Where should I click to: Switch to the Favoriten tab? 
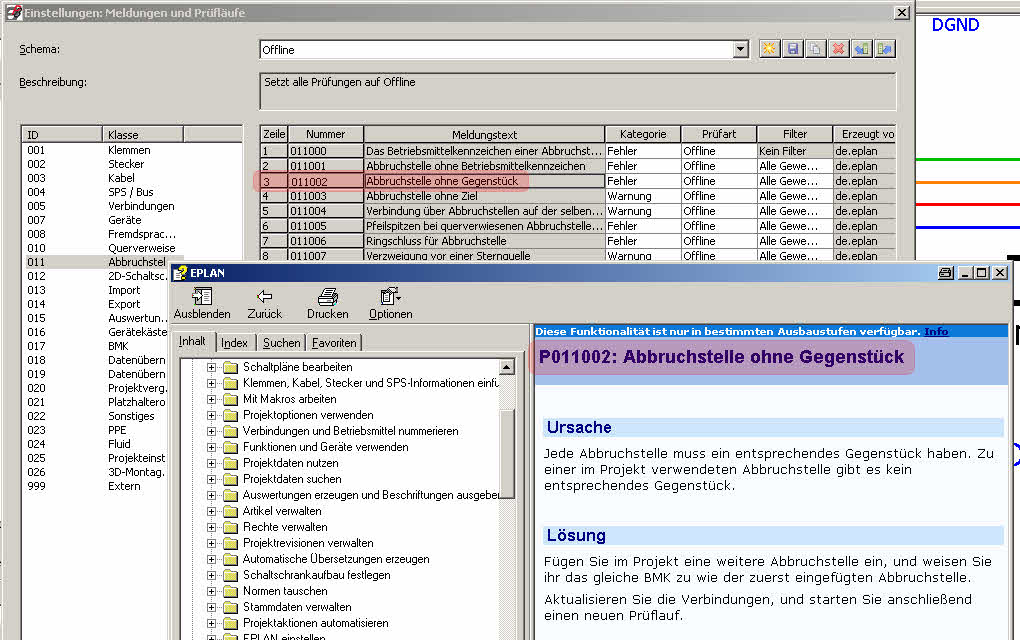334,343
